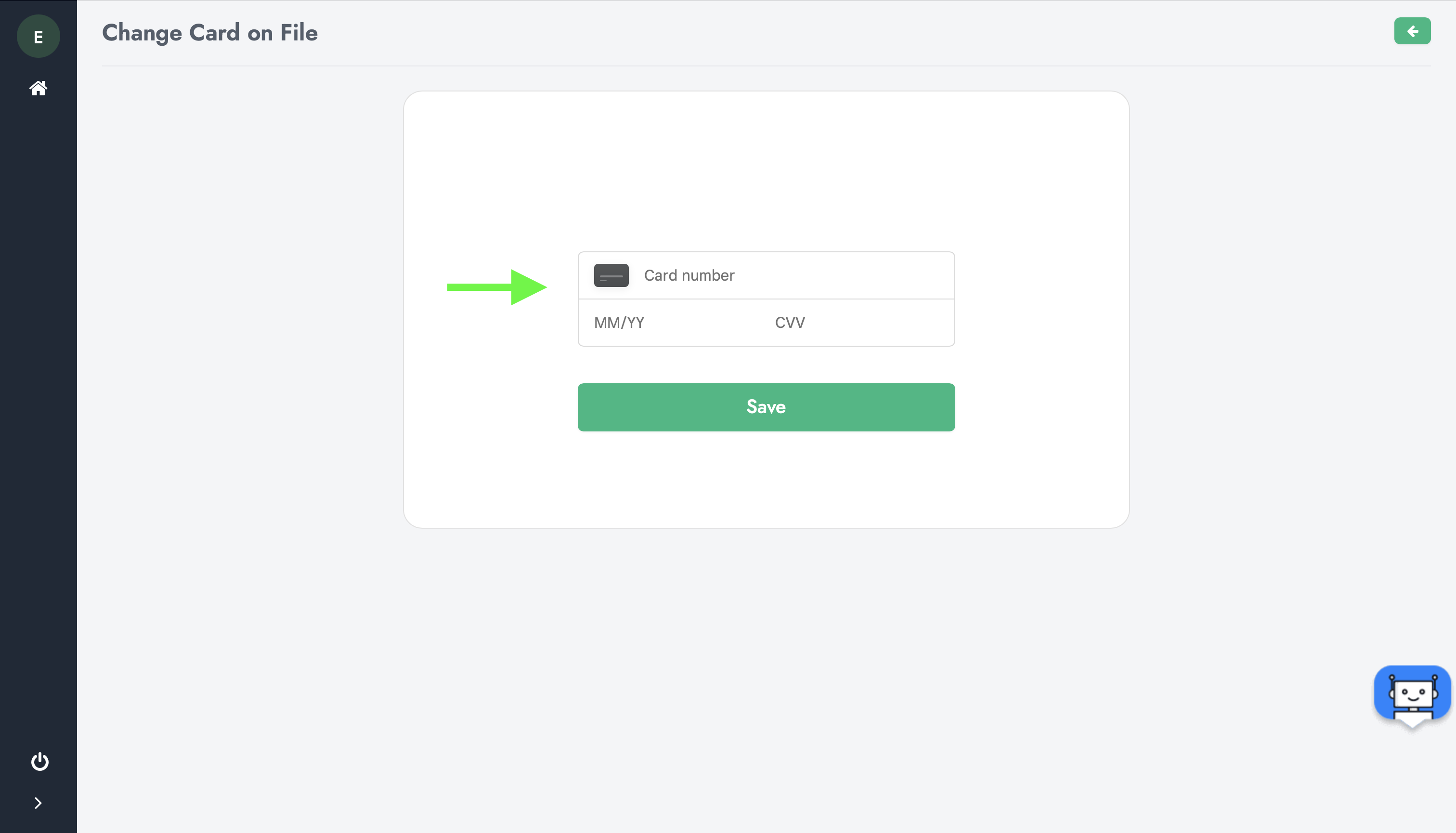Click the credit card brand icon
1456x833 pixels.
[611, 275]
